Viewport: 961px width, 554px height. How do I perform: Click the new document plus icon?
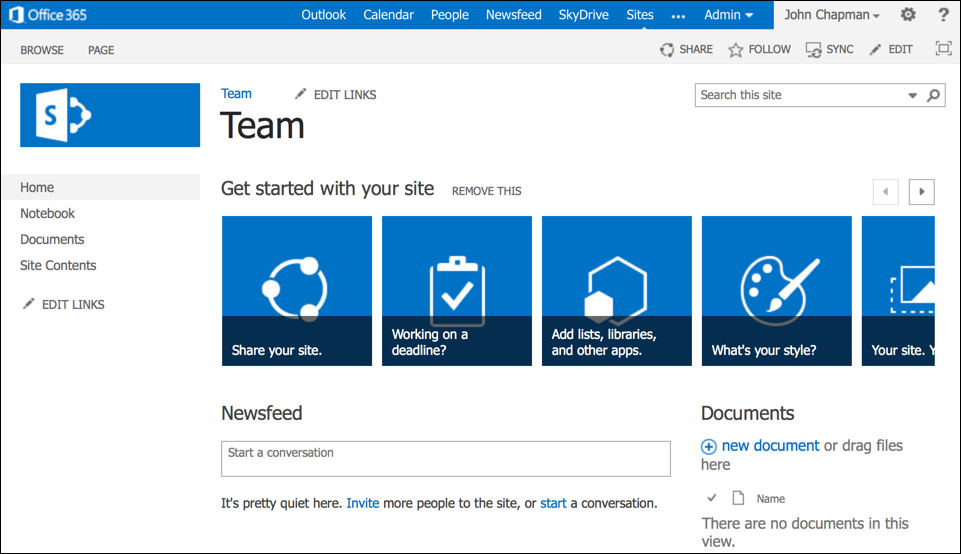[x=709, y=447]
